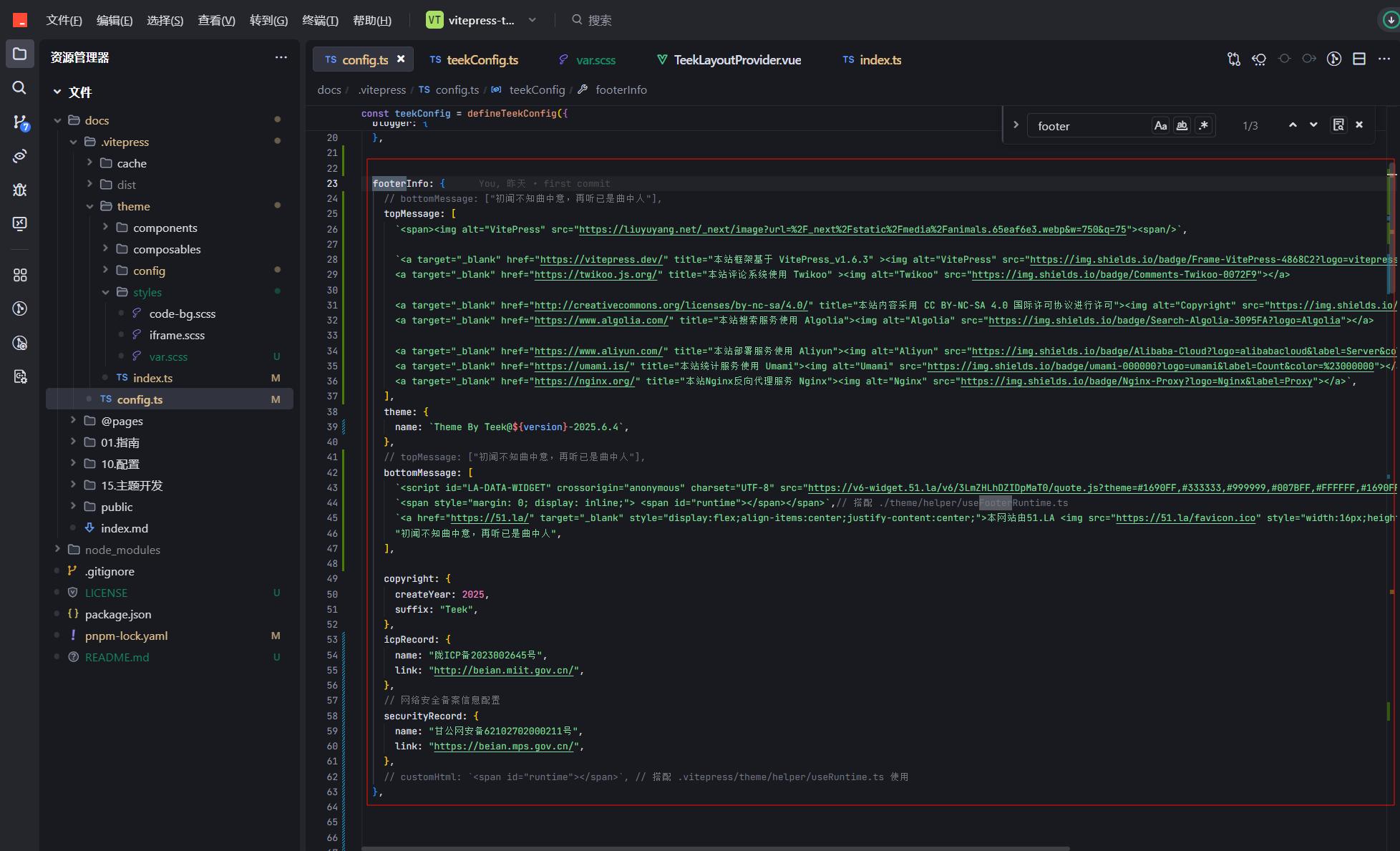Open the Explorer view icon in activity bar
The image size is (1400, 851).
(x=20, y=54)
